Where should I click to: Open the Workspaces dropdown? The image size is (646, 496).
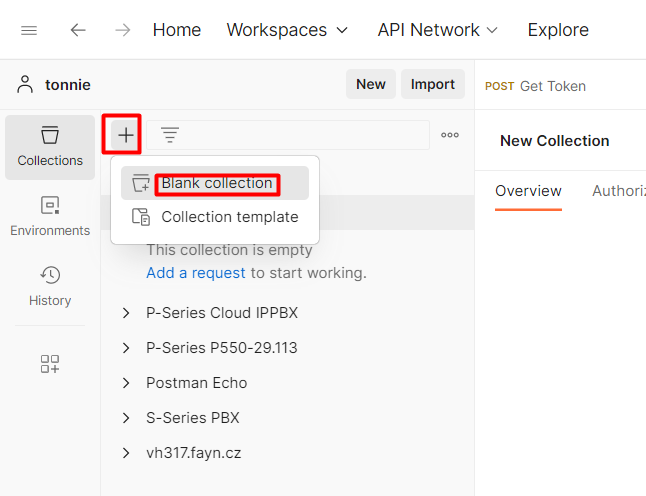coord(287,30)
